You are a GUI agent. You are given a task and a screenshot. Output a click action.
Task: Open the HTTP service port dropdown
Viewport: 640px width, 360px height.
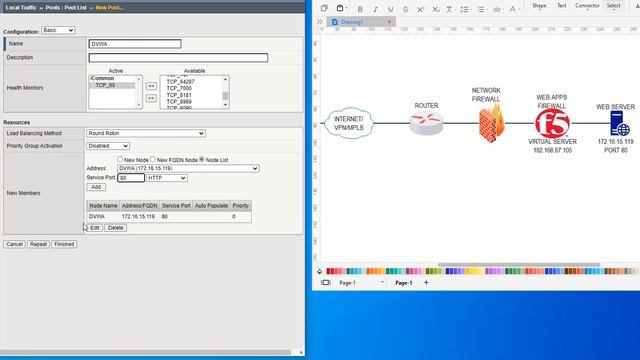tap(167, 178)
